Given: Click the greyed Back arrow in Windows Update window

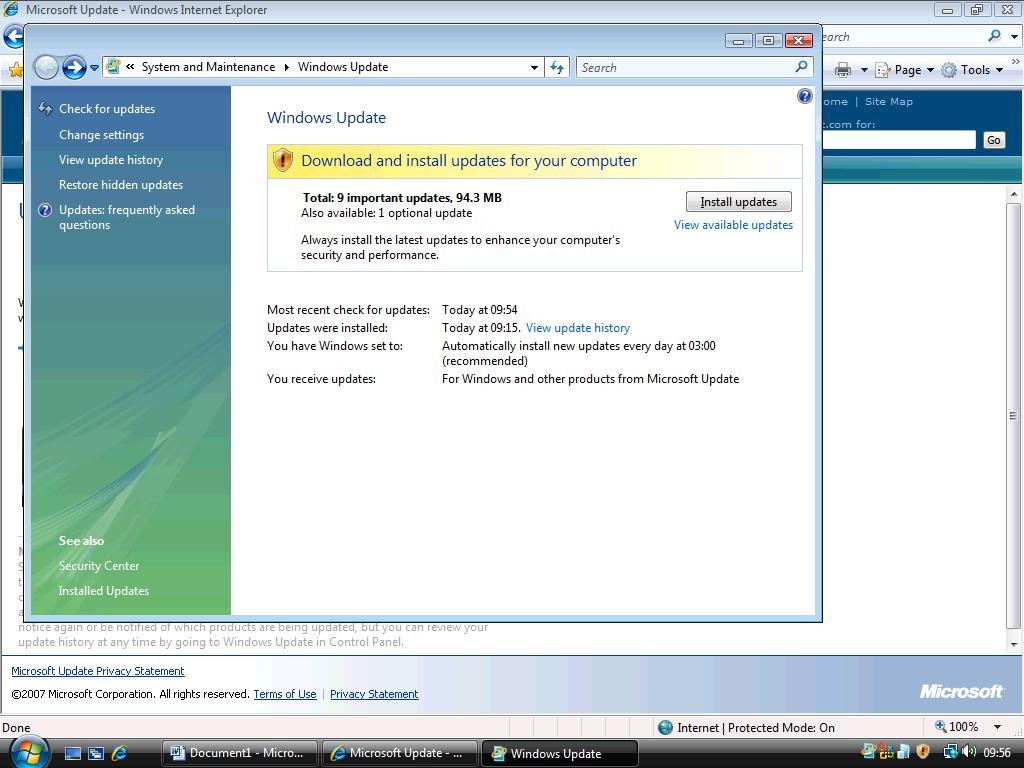Looking at the screenshot, I should pos(46,67).
